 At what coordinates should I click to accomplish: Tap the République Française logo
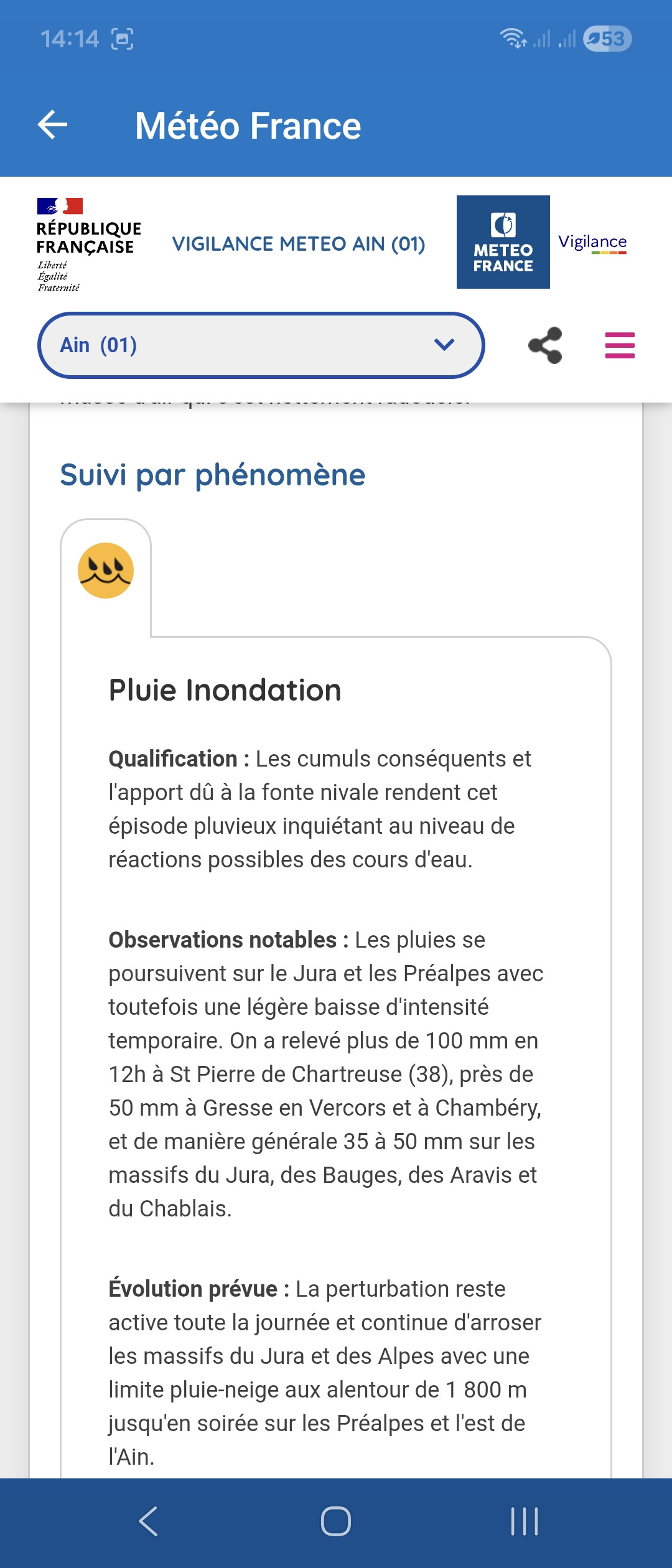click(88, 244)
